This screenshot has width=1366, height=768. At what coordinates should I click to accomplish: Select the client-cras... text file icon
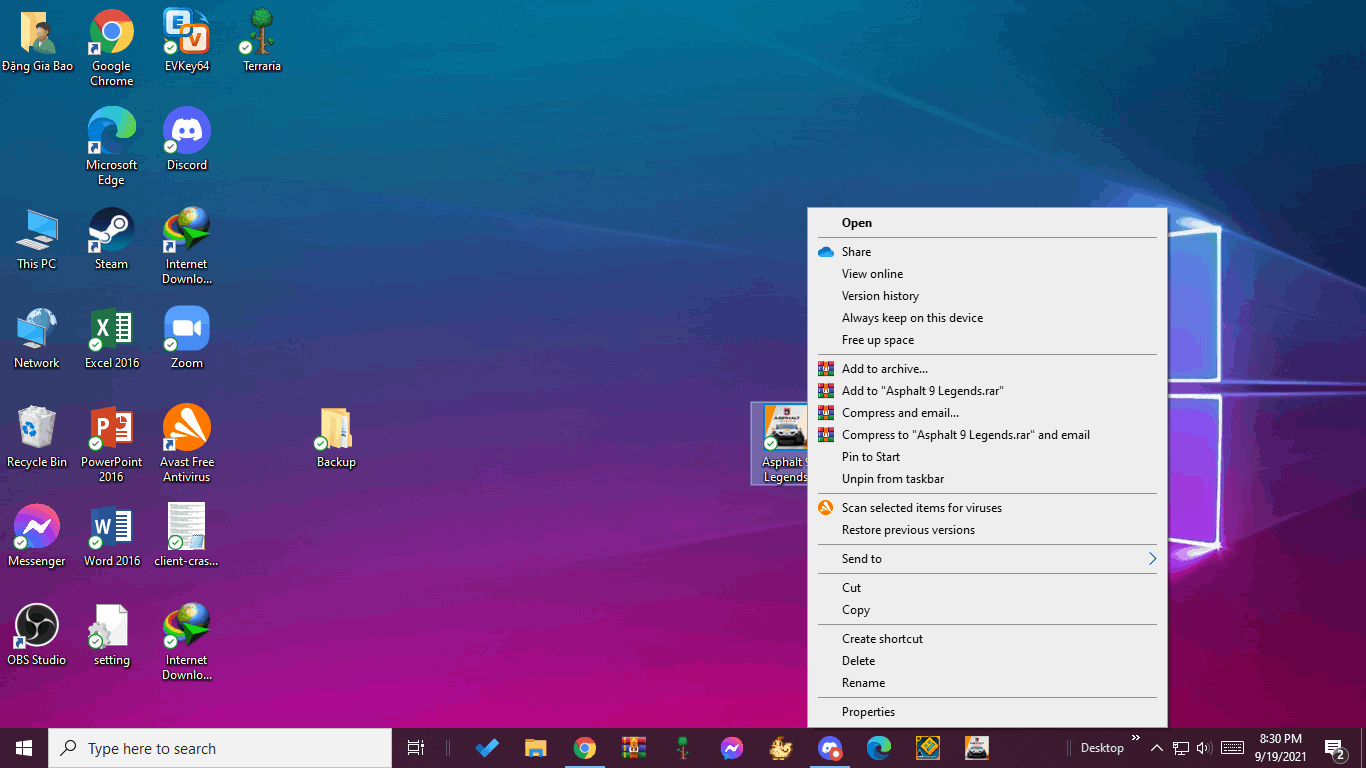pos(187,536)
